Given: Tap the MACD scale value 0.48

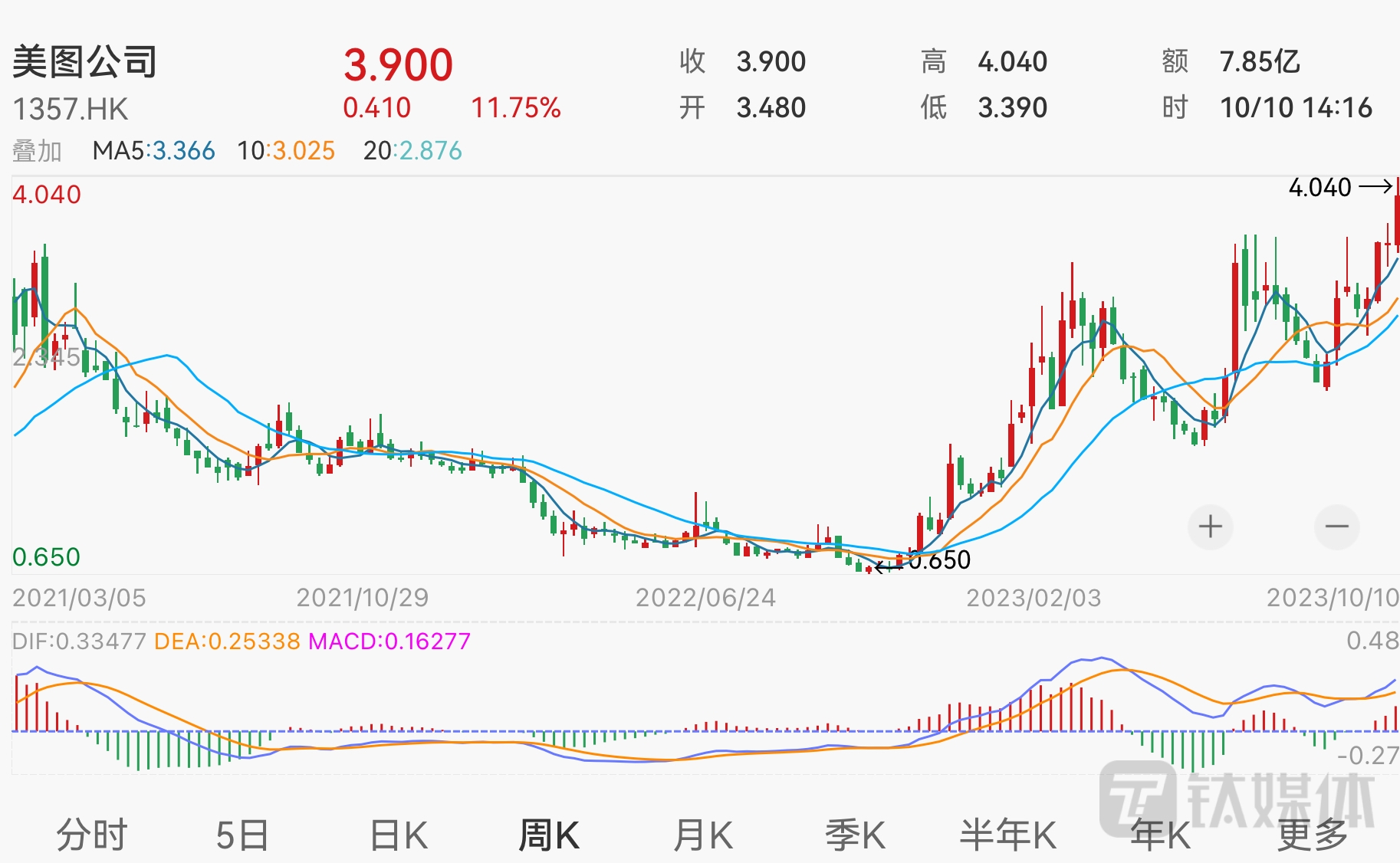Looking at the screenshot, I should click(1372, 641).
